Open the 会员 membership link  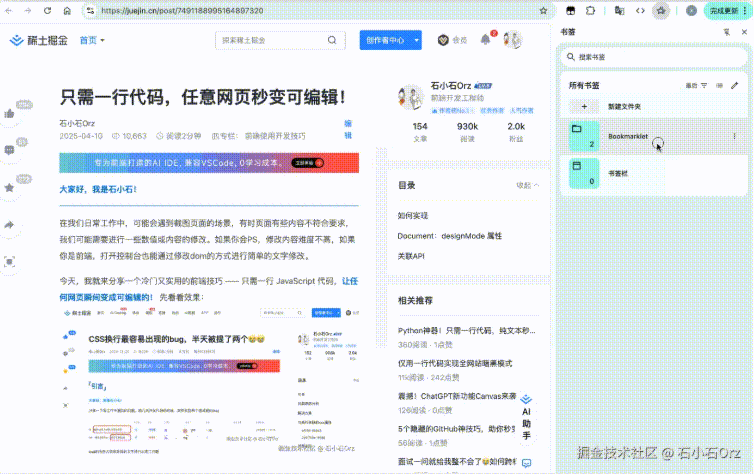point(452,40)
